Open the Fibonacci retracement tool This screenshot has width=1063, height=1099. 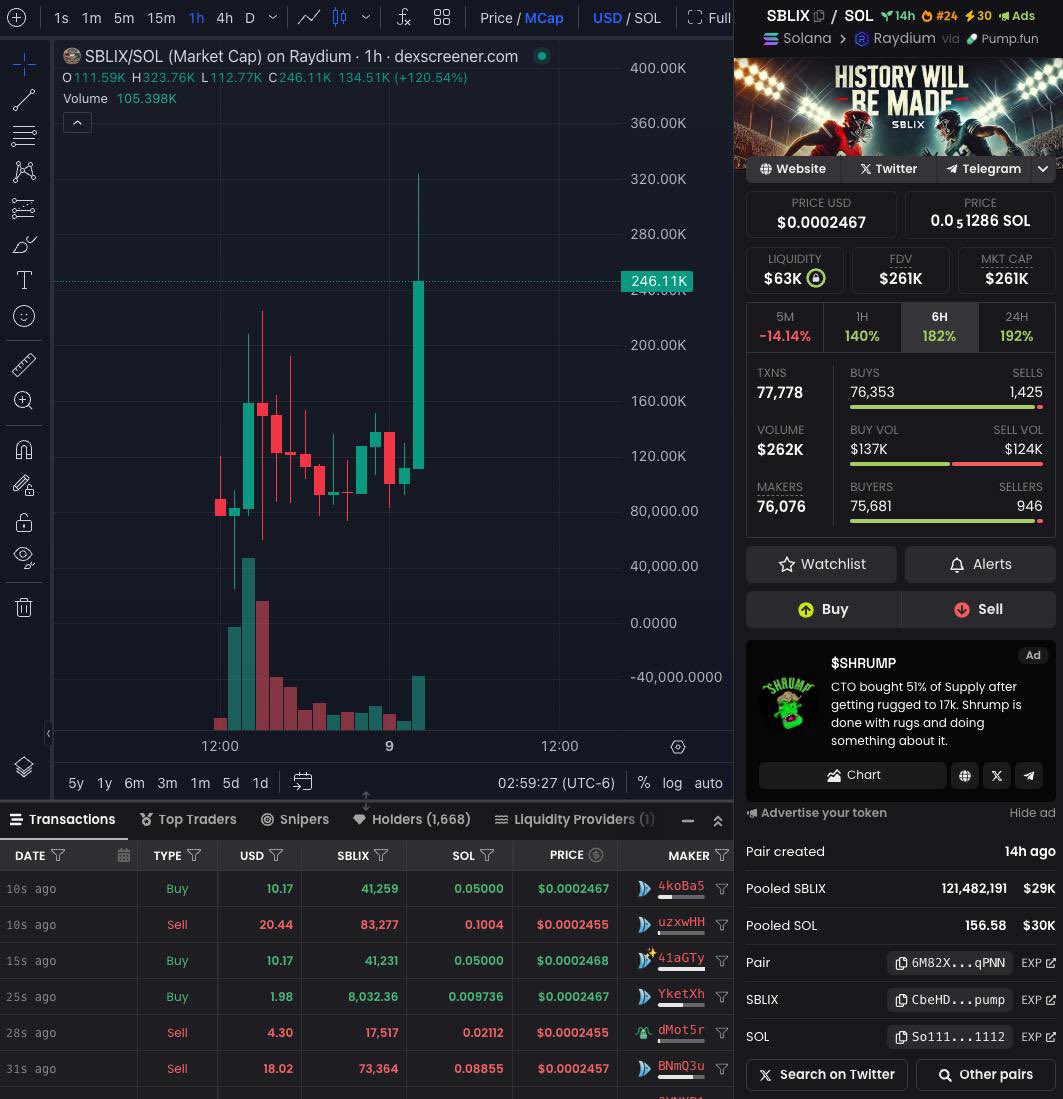click(24, 136)
